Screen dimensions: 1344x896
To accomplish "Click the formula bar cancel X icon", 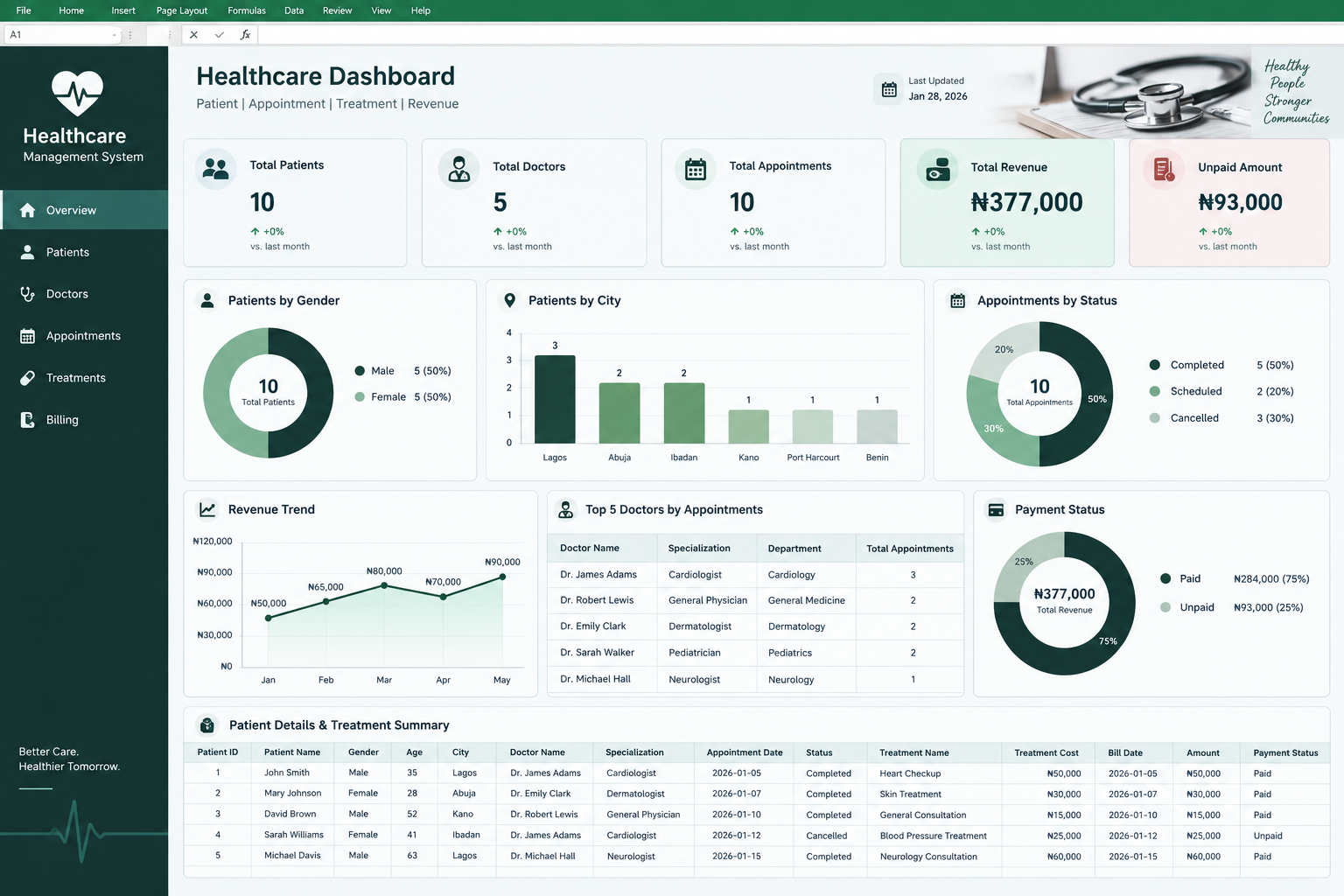I will (x=193, y=35).
